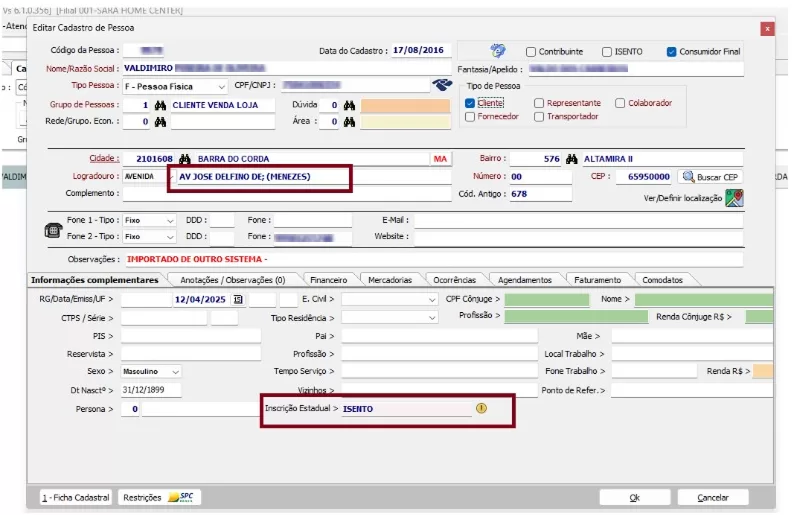This screenshot has width=796, height=515.
Task: Click binoculars icon next to Grupo de Pessoas
Action: pyautogui.click(x=160, y=105)
